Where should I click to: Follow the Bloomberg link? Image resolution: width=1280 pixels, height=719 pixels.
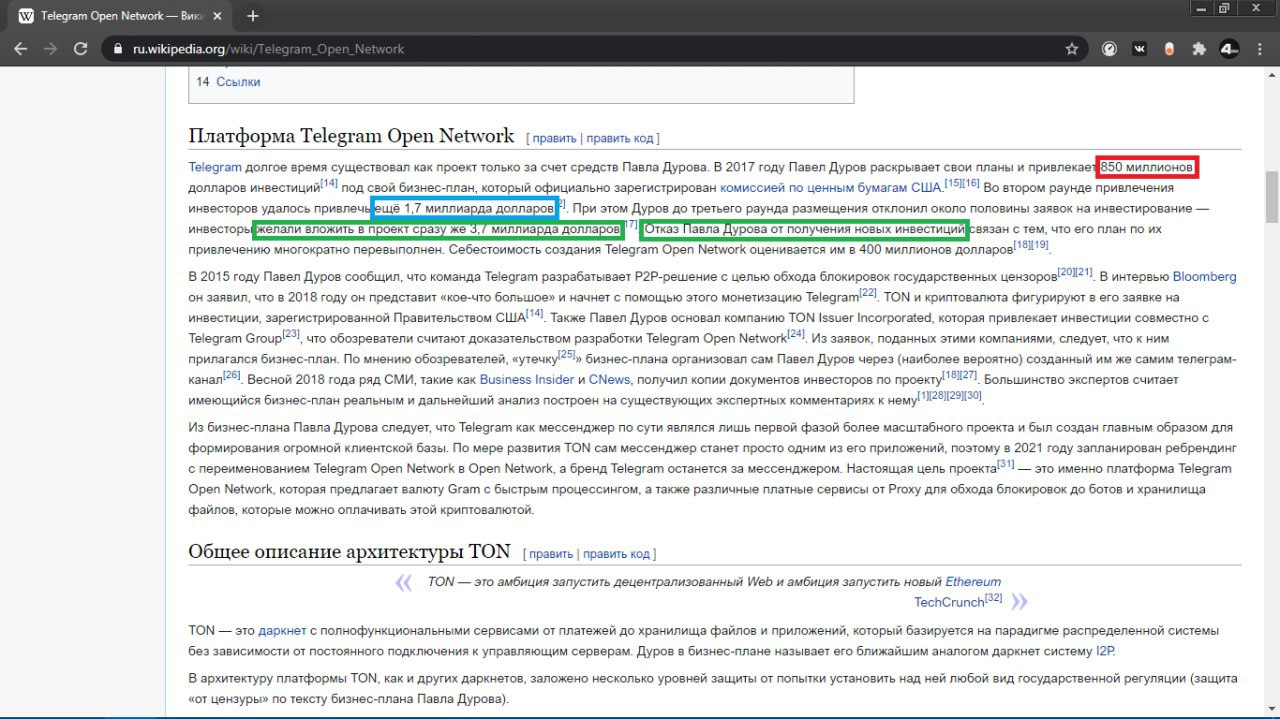1204,276
